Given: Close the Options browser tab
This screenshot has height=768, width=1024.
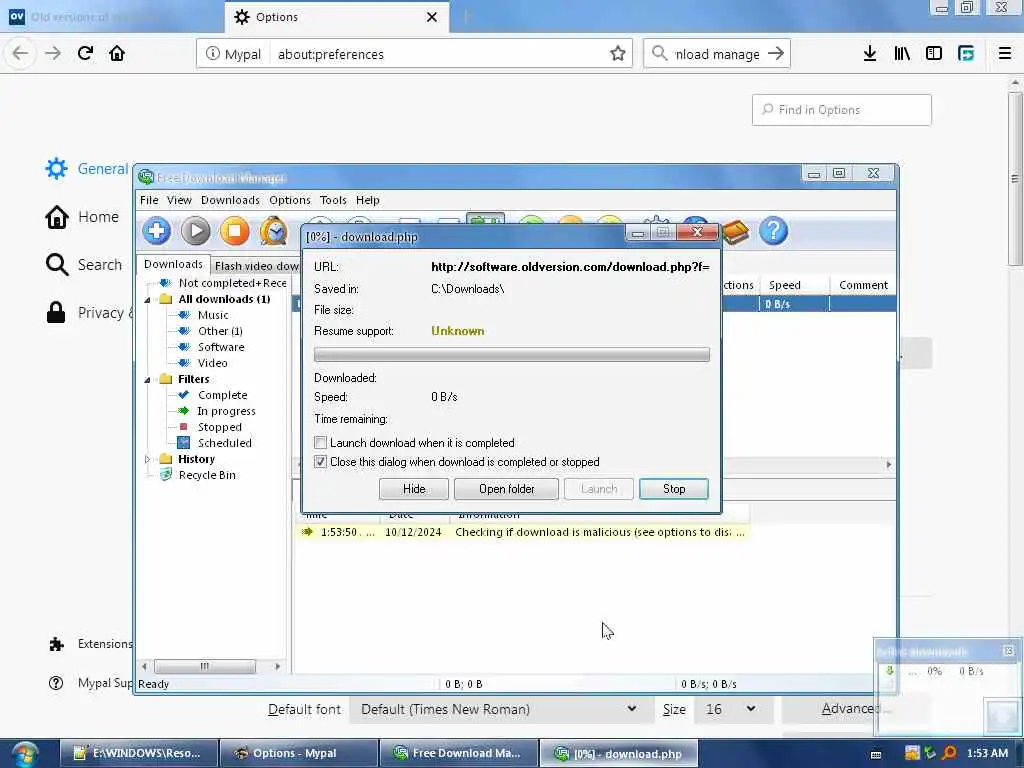Looking at the screenshot, I should click(432, 17).
